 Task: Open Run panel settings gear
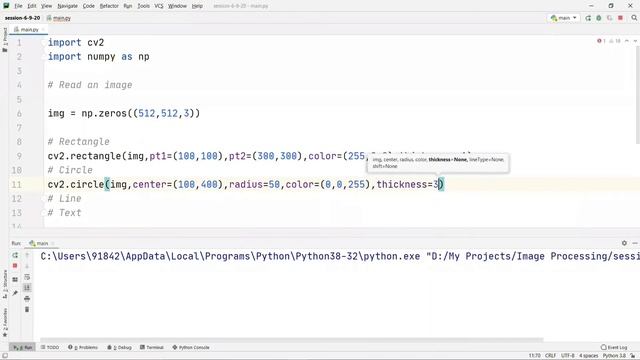[624, 243]
